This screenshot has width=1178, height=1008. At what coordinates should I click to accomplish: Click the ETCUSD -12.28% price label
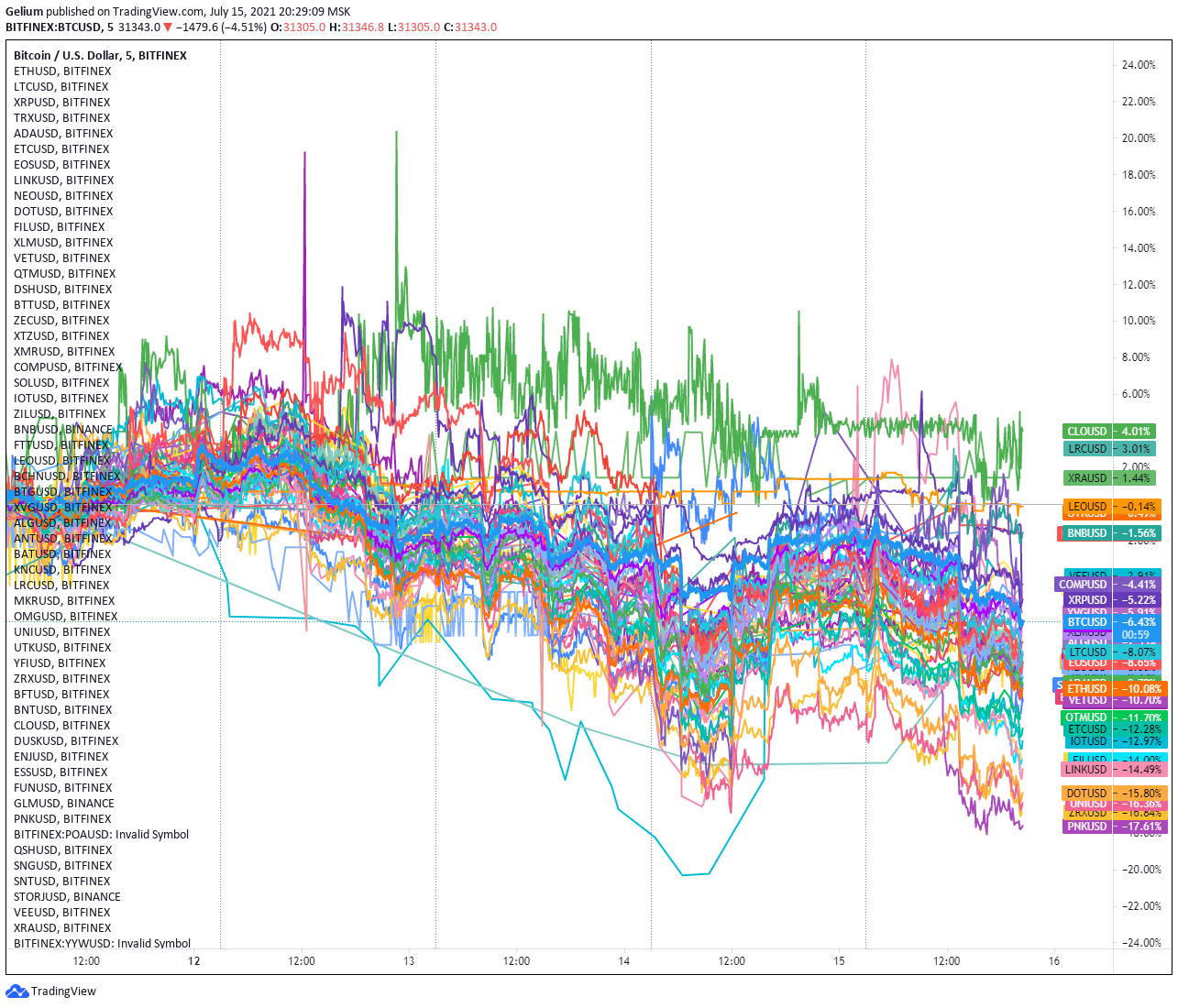click(1113, 729)
